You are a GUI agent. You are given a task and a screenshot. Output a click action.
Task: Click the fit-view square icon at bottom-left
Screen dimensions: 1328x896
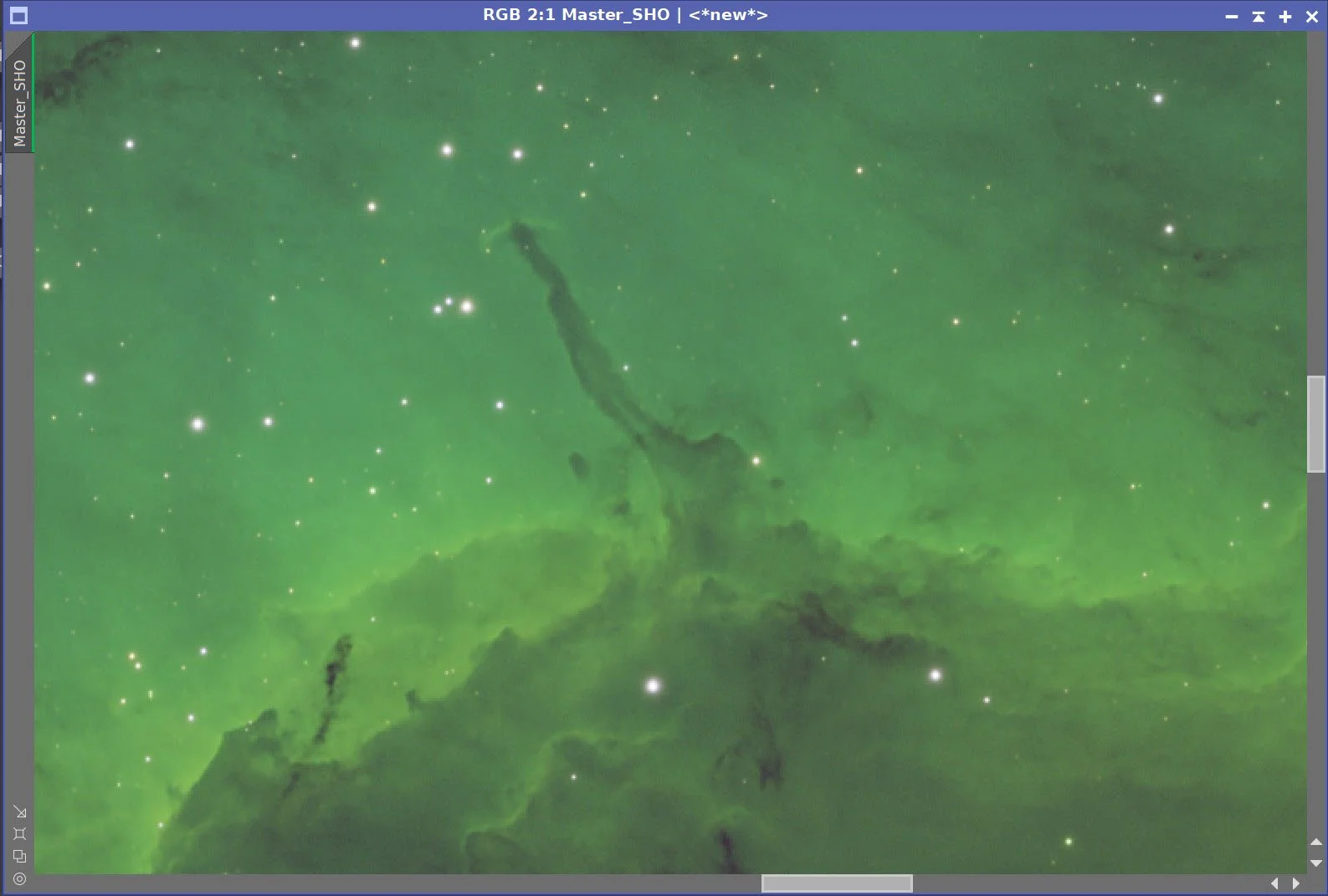(19, 834)
